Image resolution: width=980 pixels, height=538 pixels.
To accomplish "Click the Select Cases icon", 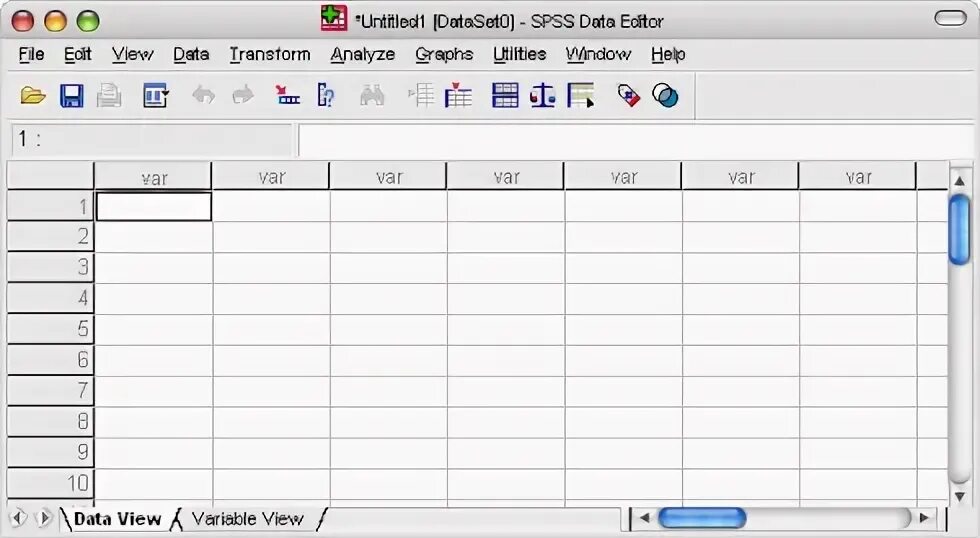I will tap(581, 96).
